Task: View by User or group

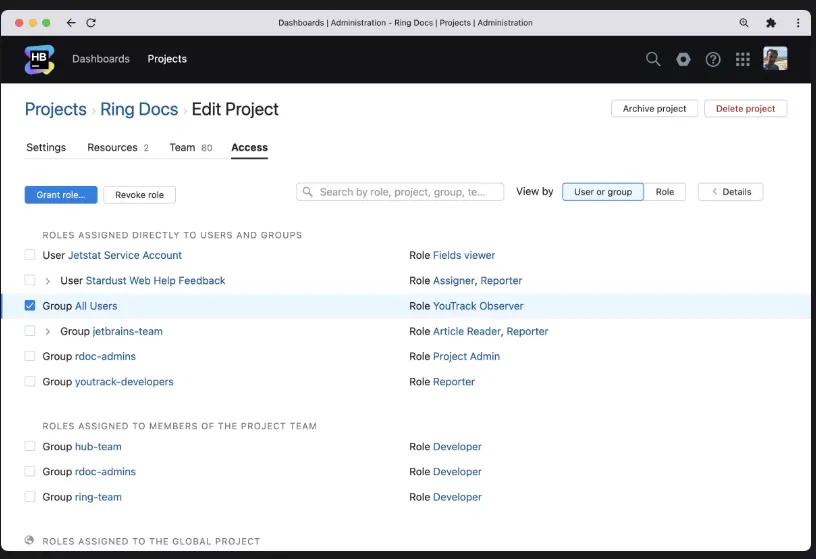Action: click(603, 192)
